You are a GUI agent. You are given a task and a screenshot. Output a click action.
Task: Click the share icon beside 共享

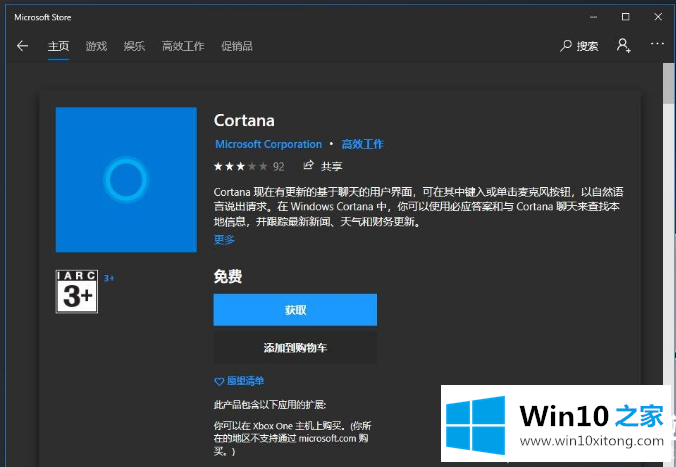pos(308,165)
